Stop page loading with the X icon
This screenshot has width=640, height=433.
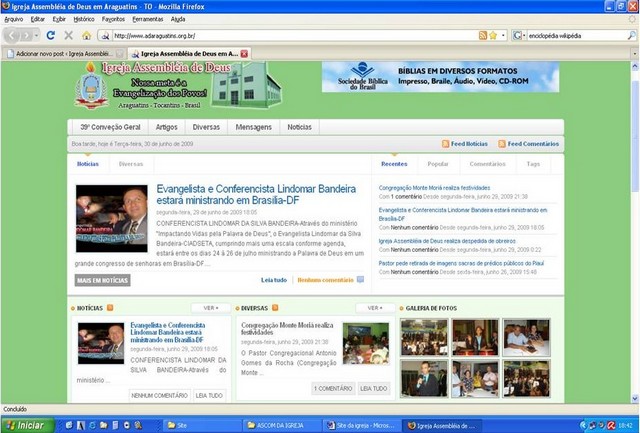tap(69, 36)
